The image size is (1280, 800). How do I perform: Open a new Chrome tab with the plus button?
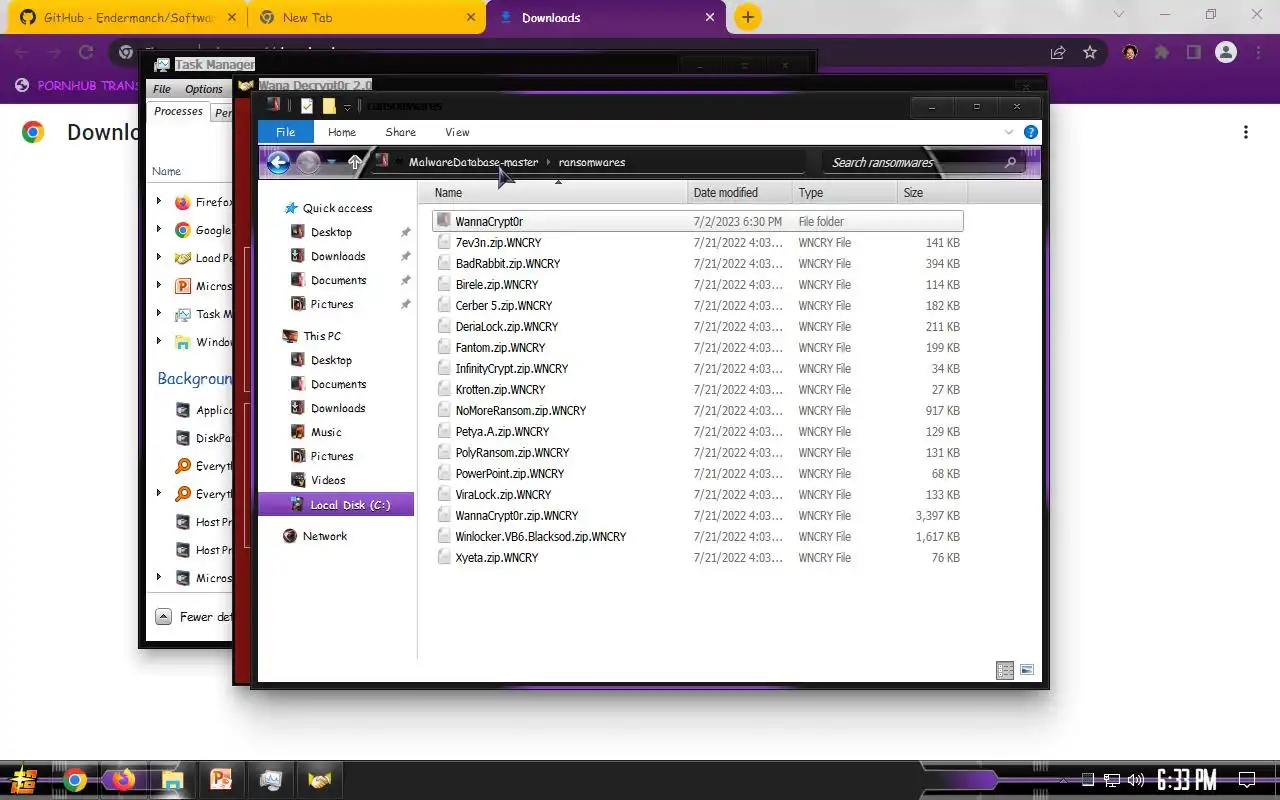tap(747, 17)
